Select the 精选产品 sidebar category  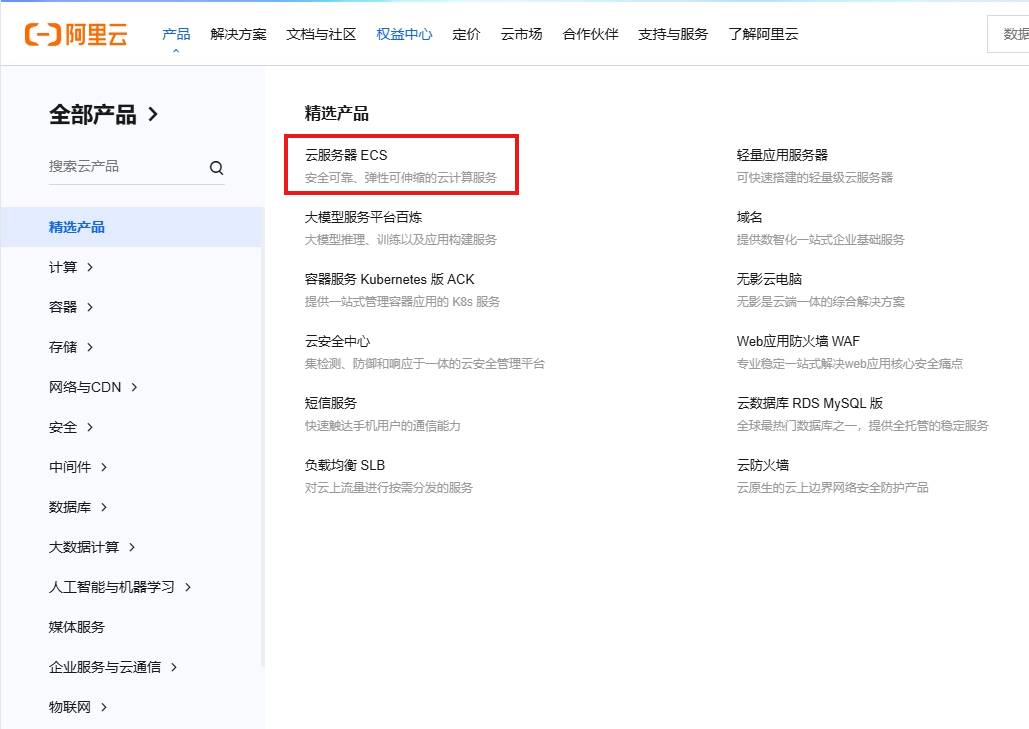(x=131, y=227)
